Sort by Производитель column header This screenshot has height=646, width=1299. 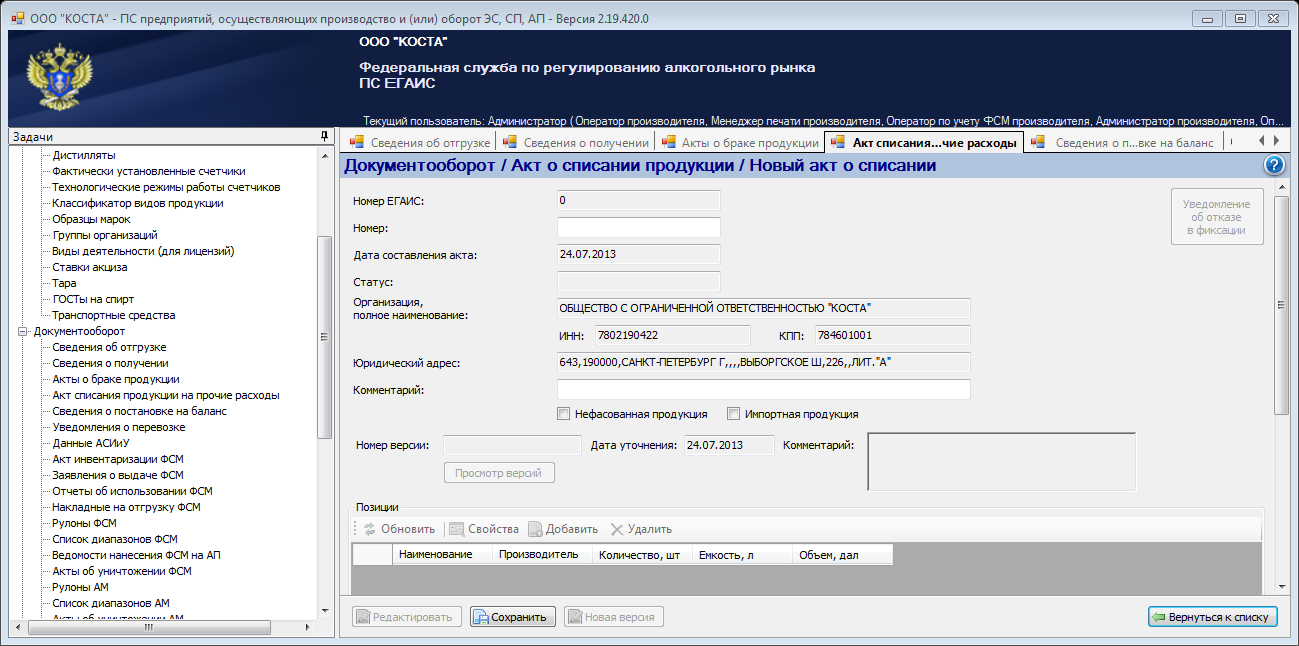pyautogui.click(x=542, y=554)
